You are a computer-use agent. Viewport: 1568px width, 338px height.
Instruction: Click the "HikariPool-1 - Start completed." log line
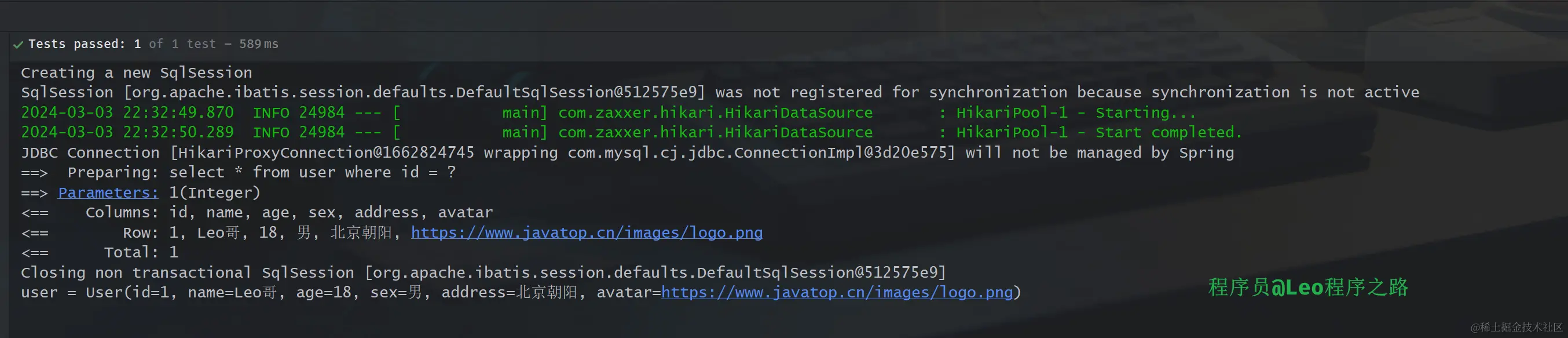[x=631, y=133]
